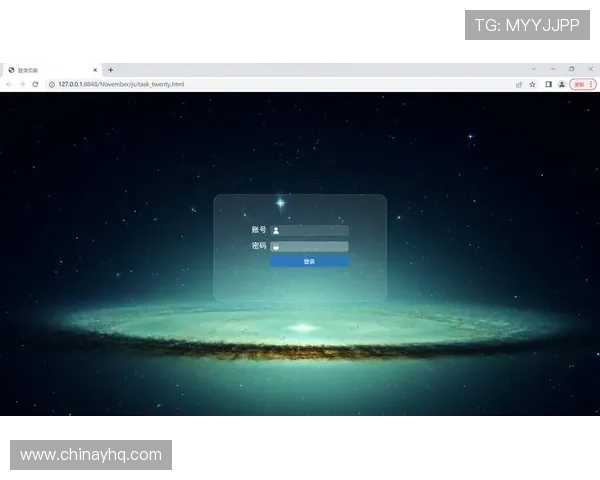Bookmark this page with the star icon
Image resolution: width=600 pixels, height=480 pixels.
click(x=533, y=84)
